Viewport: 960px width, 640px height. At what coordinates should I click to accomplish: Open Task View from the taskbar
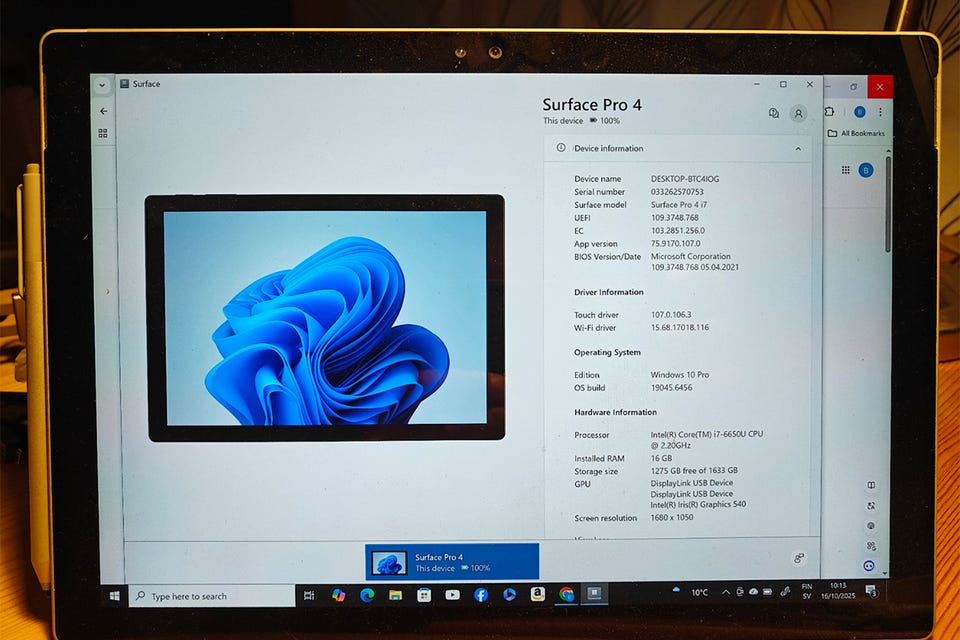click(309, 595)
